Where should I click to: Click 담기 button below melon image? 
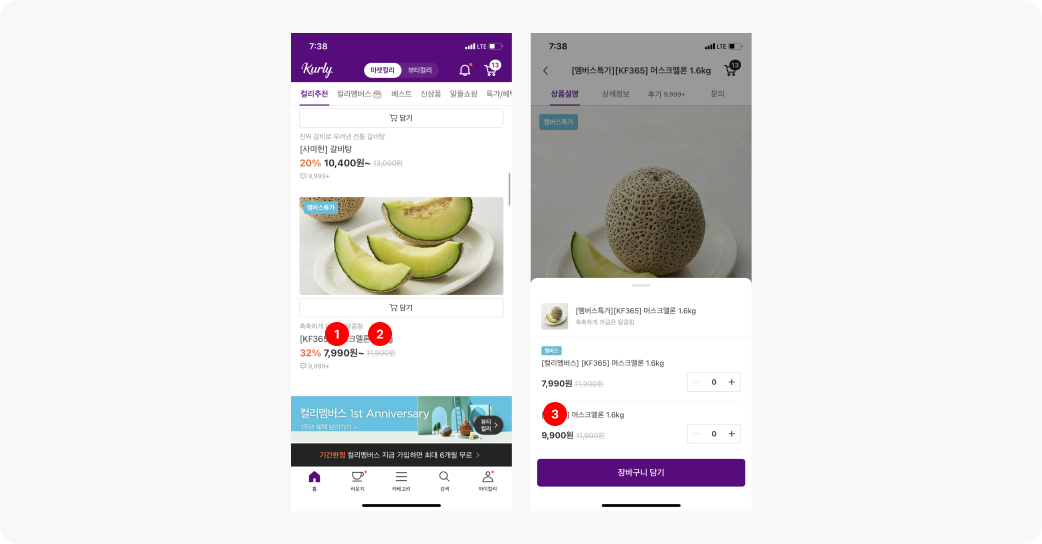click(401, 308)
